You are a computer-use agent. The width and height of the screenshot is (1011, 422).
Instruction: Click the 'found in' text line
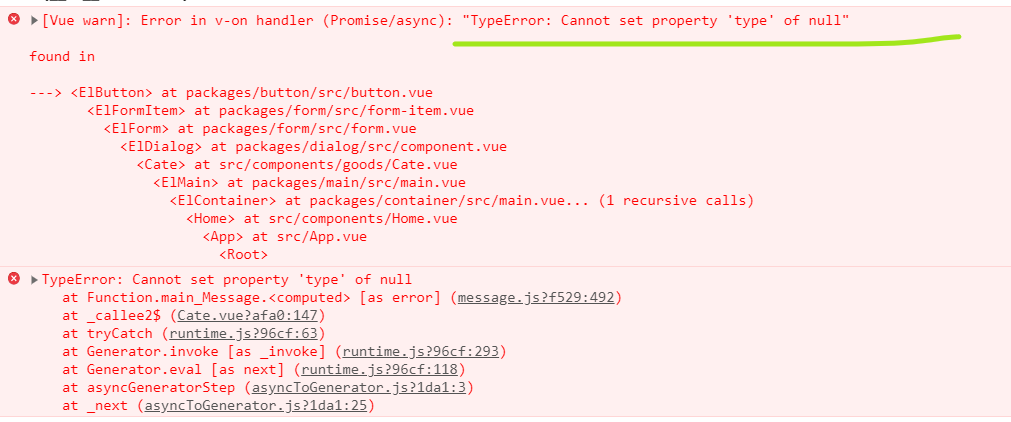point(62,56)
